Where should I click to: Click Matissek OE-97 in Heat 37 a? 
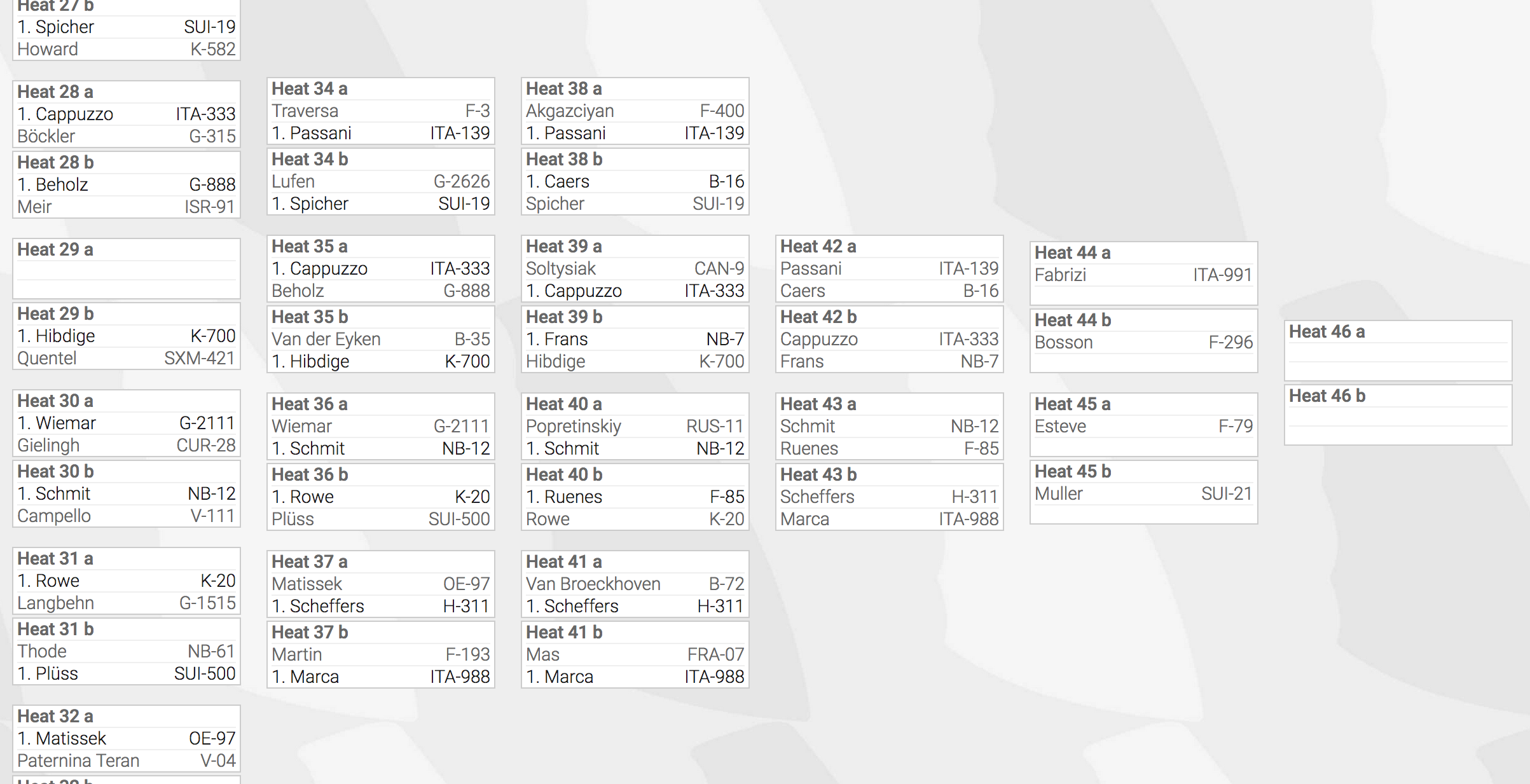pos(381,584)
